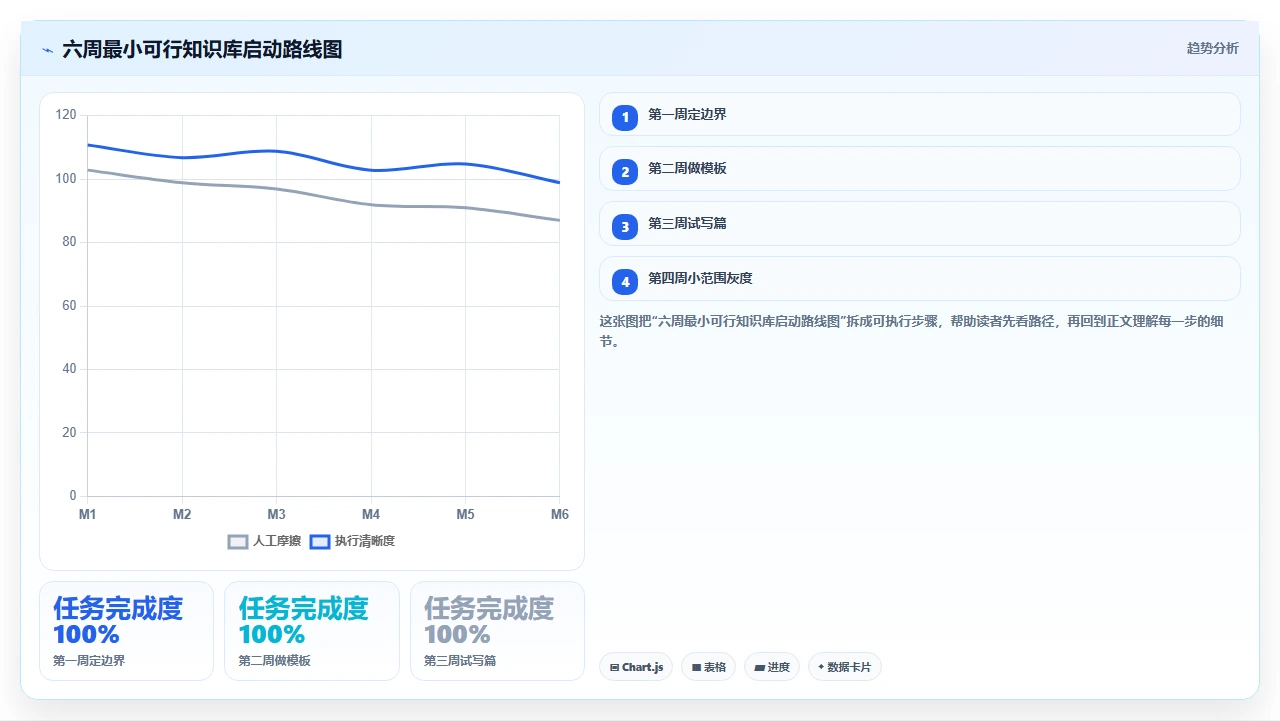This screenshot has height=721, width=1280.
Task: Open the 第一周定边界 step item
Action: (919, 114)
